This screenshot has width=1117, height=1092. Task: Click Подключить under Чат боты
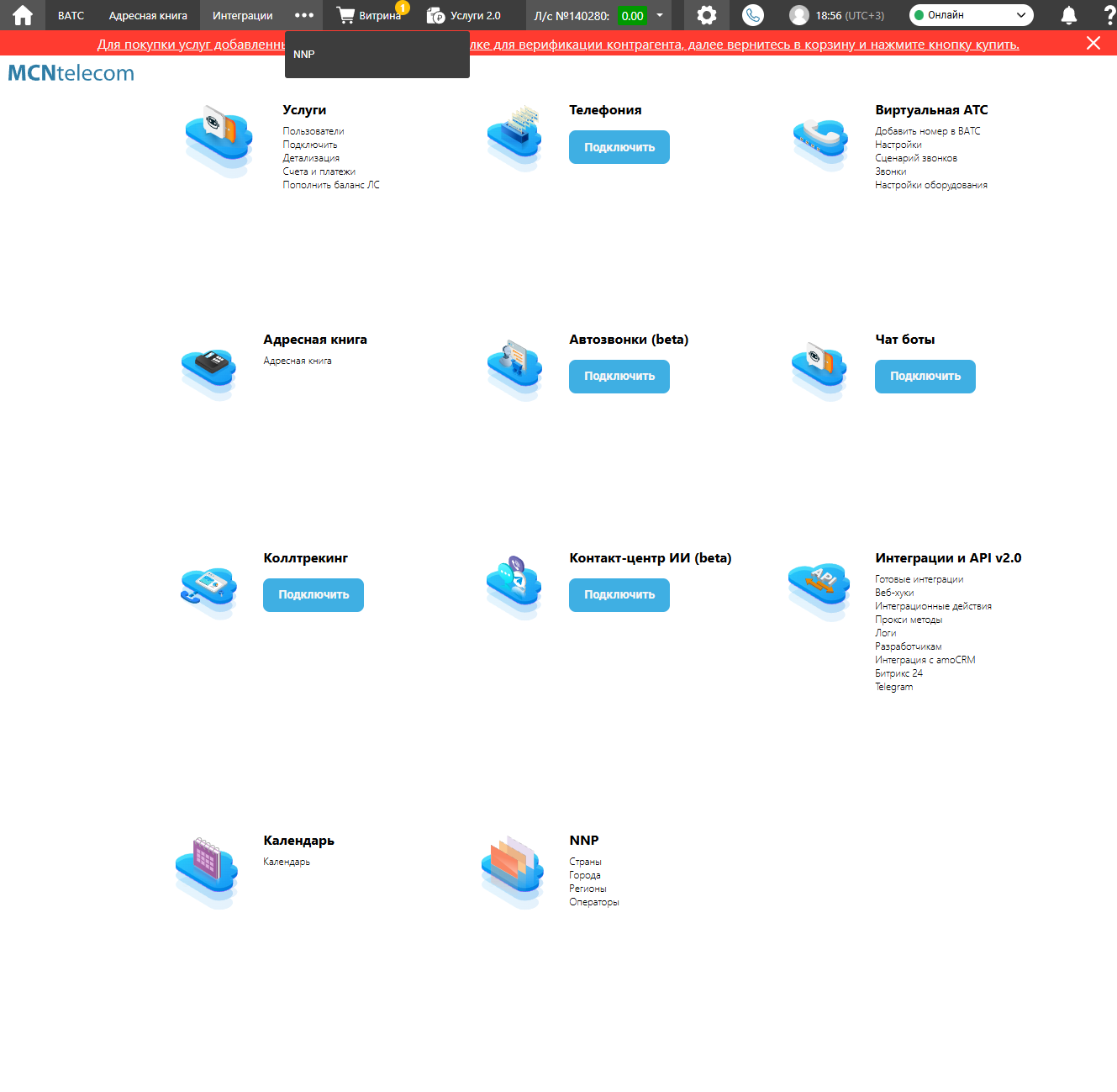click(925, 377)
